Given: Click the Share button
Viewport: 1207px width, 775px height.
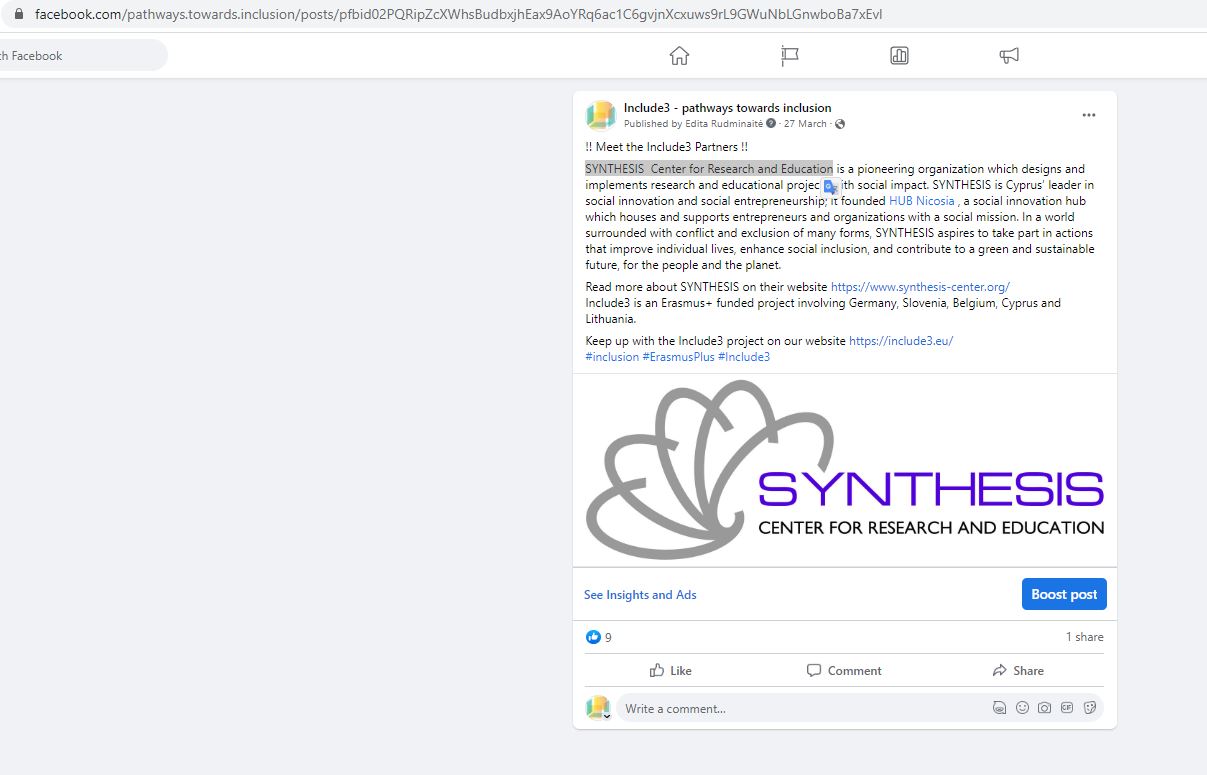Looking at the screenshot, I should tap(1018, 671).
